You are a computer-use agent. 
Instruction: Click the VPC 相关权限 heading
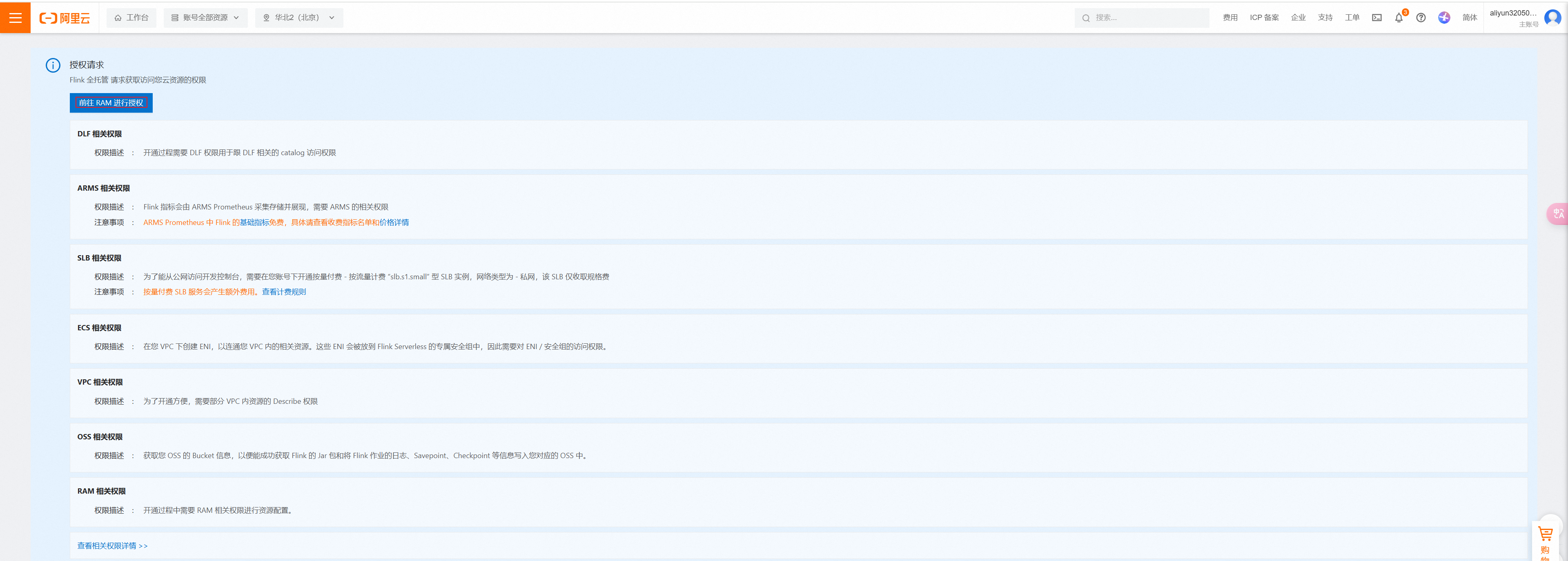click(x=100, y=382)
